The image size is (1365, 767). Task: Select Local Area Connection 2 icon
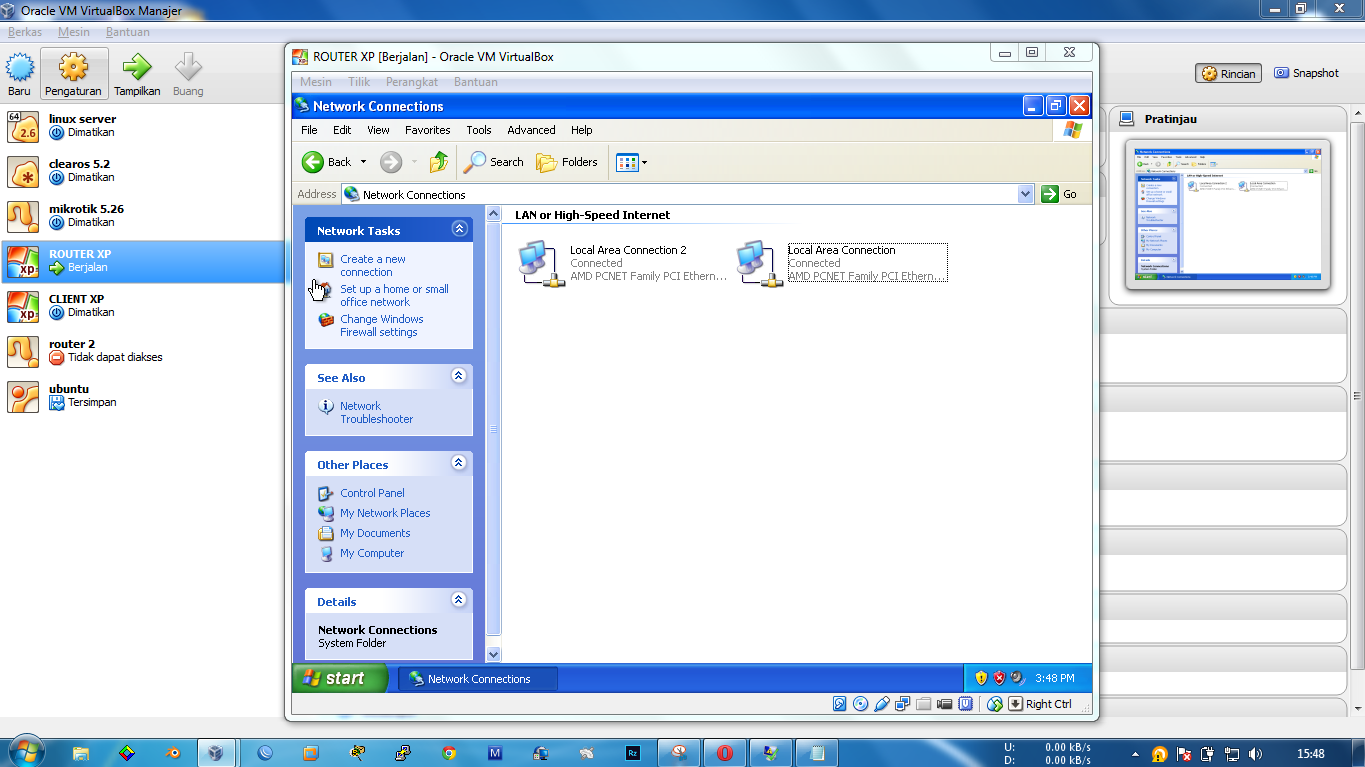click(541, 264)
